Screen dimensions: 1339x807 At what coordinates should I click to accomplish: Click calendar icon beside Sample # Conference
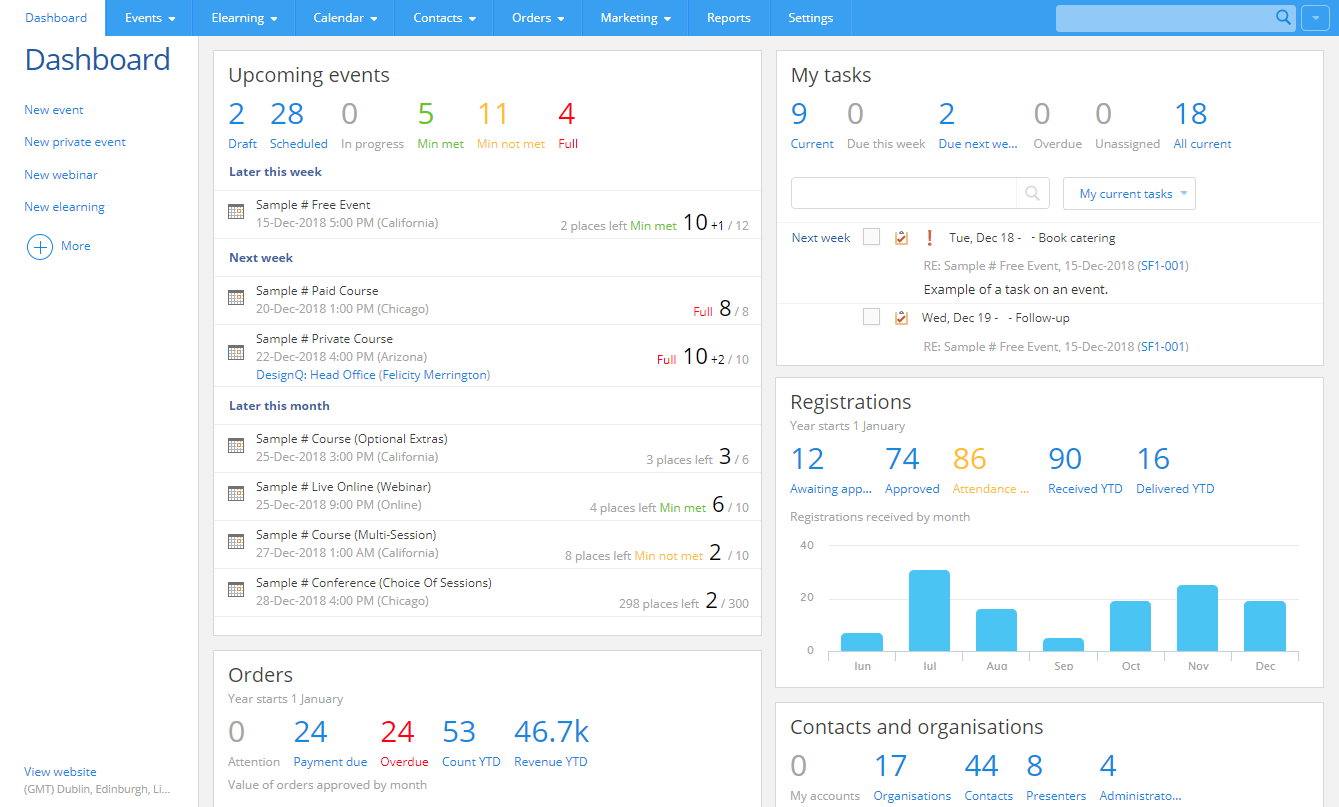tap(236, 589)
